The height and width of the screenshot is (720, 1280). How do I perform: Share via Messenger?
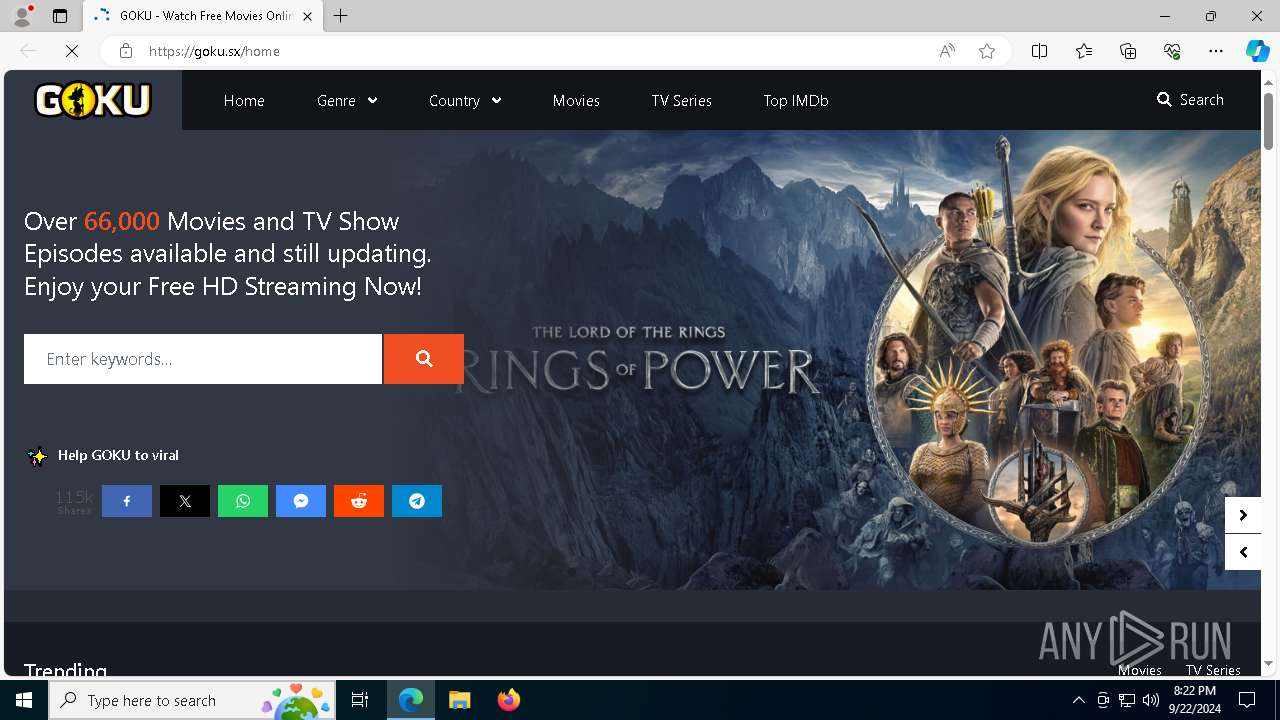click(301, 501)
